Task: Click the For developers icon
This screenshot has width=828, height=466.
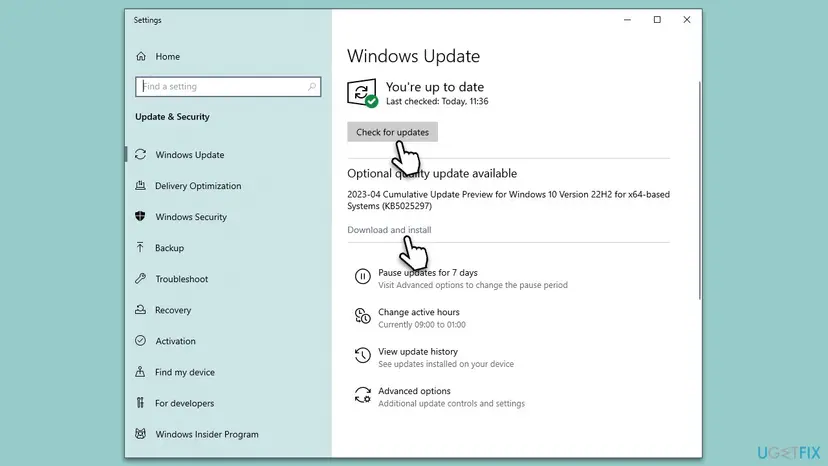Action: coord(140,403)
